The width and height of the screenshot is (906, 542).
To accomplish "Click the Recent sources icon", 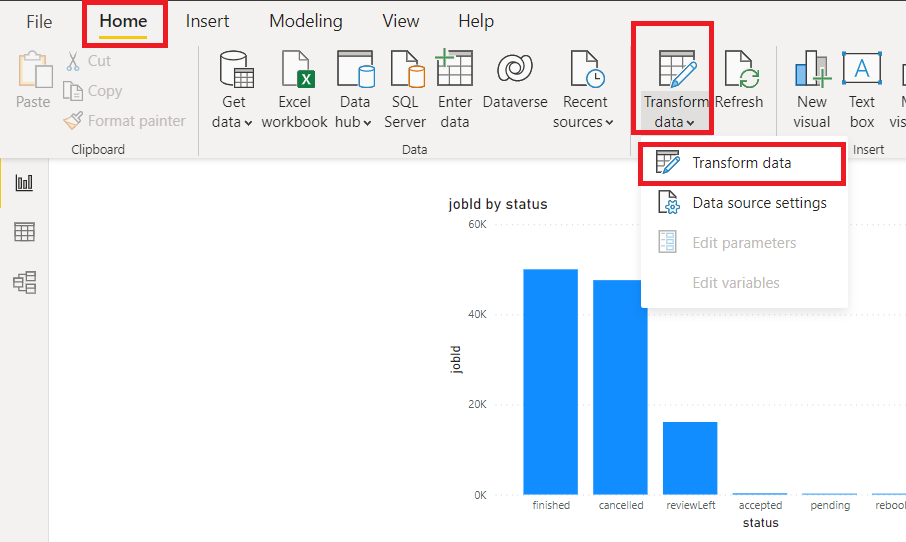I will pyautogui.click(x=587, y=69).
